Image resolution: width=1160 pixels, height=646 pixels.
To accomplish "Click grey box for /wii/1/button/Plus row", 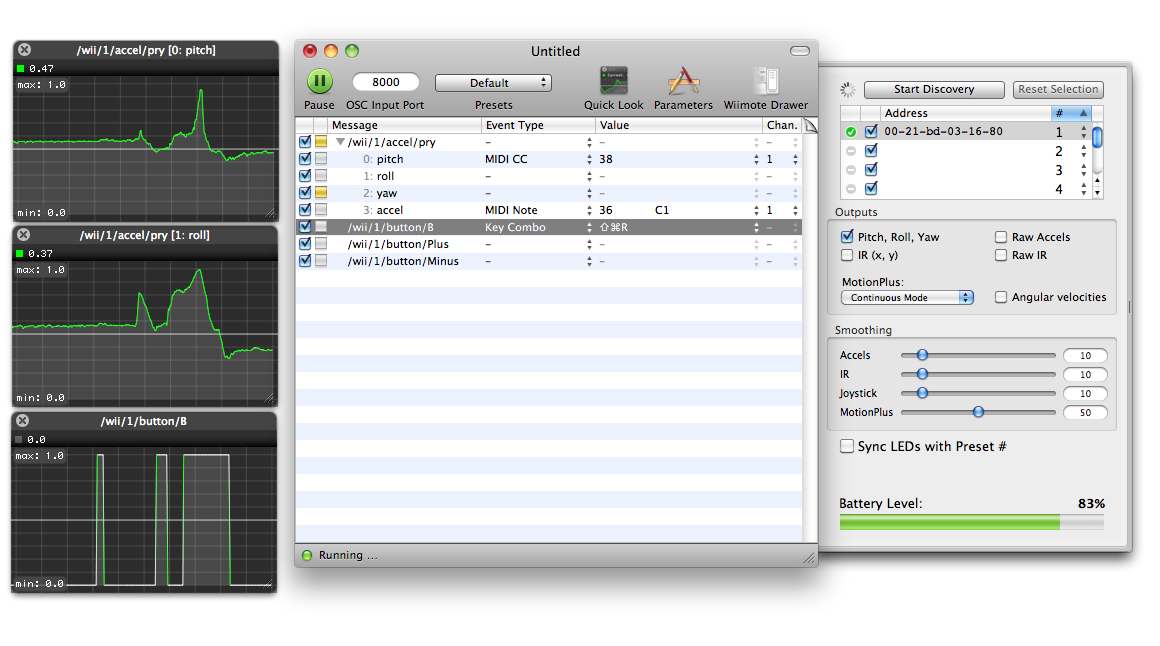I will coord(321,243).
